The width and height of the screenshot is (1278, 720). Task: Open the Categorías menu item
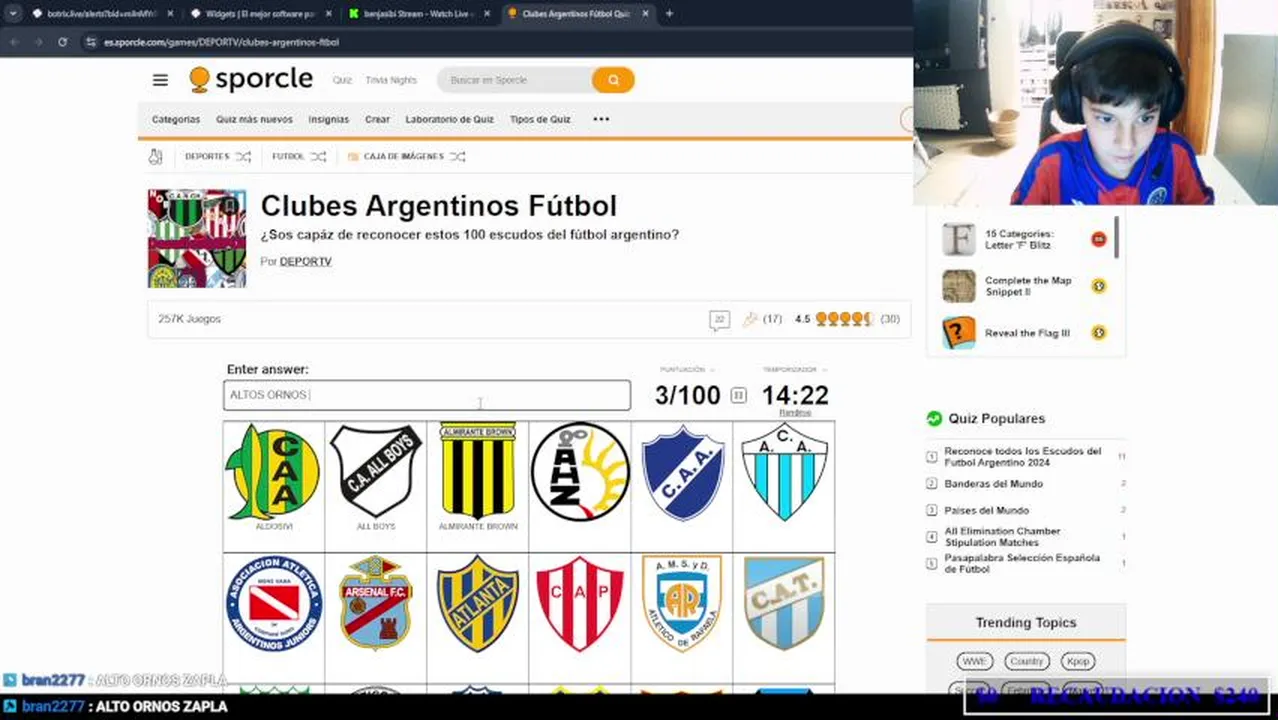176,119
